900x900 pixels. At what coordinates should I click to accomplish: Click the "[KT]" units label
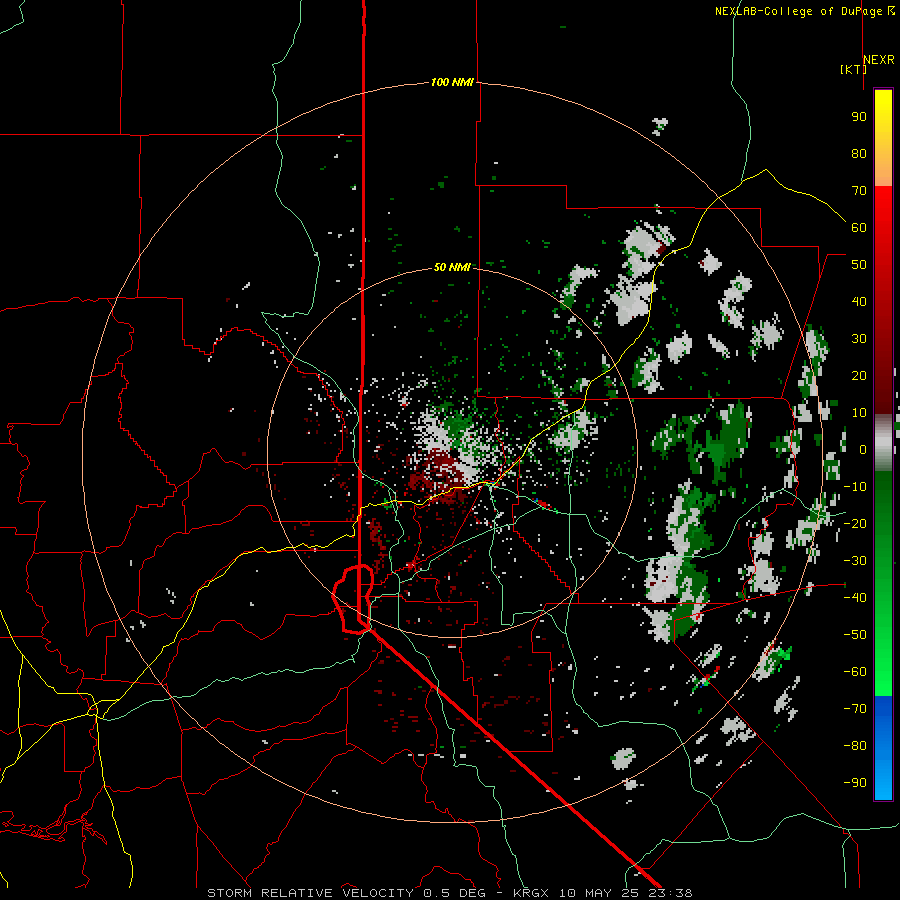pyautogui.click(x=853, y=69)
